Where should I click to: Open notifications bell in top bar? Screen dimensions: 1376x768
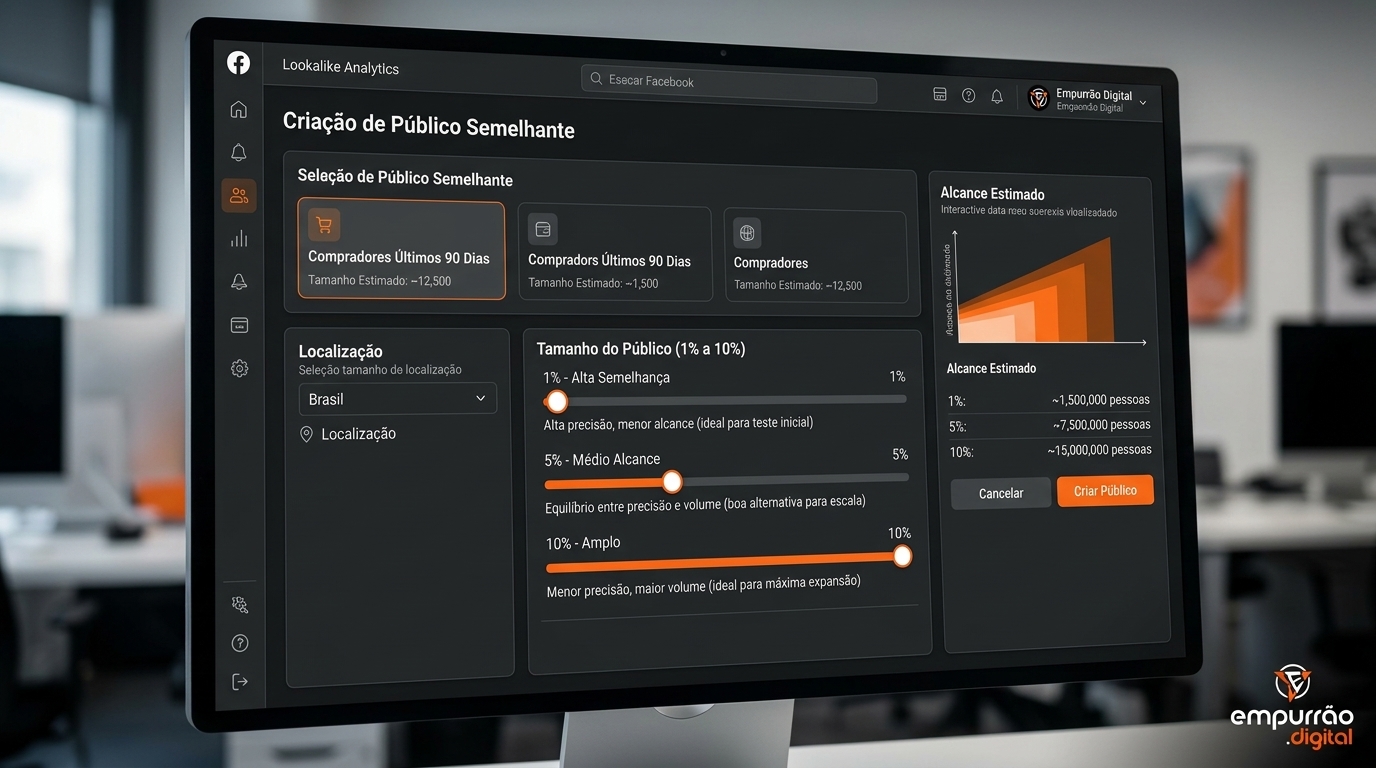[x=997, y=96]
